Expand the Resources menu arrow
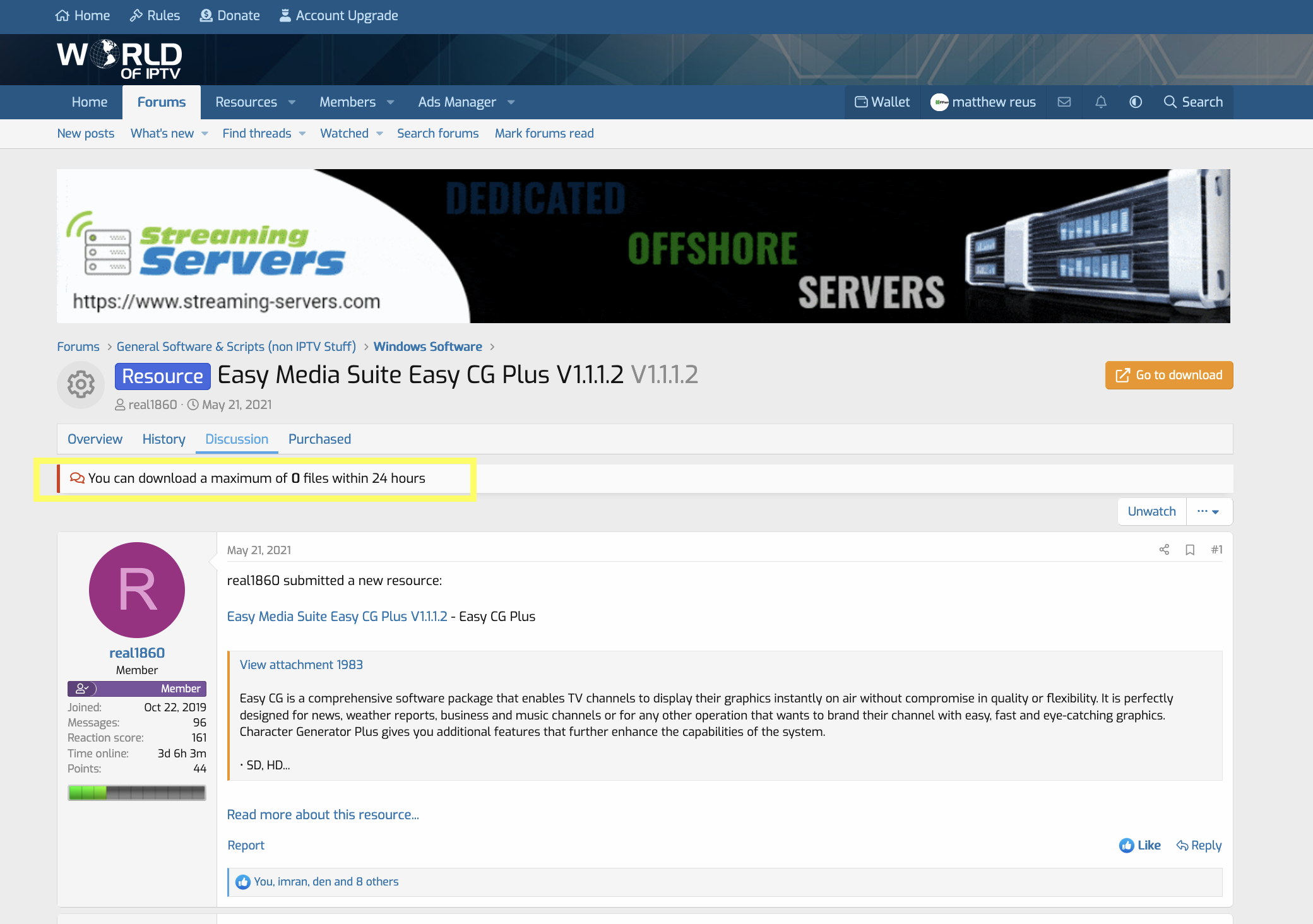This screenshot has height=924, width=1313. click(292, 102)
